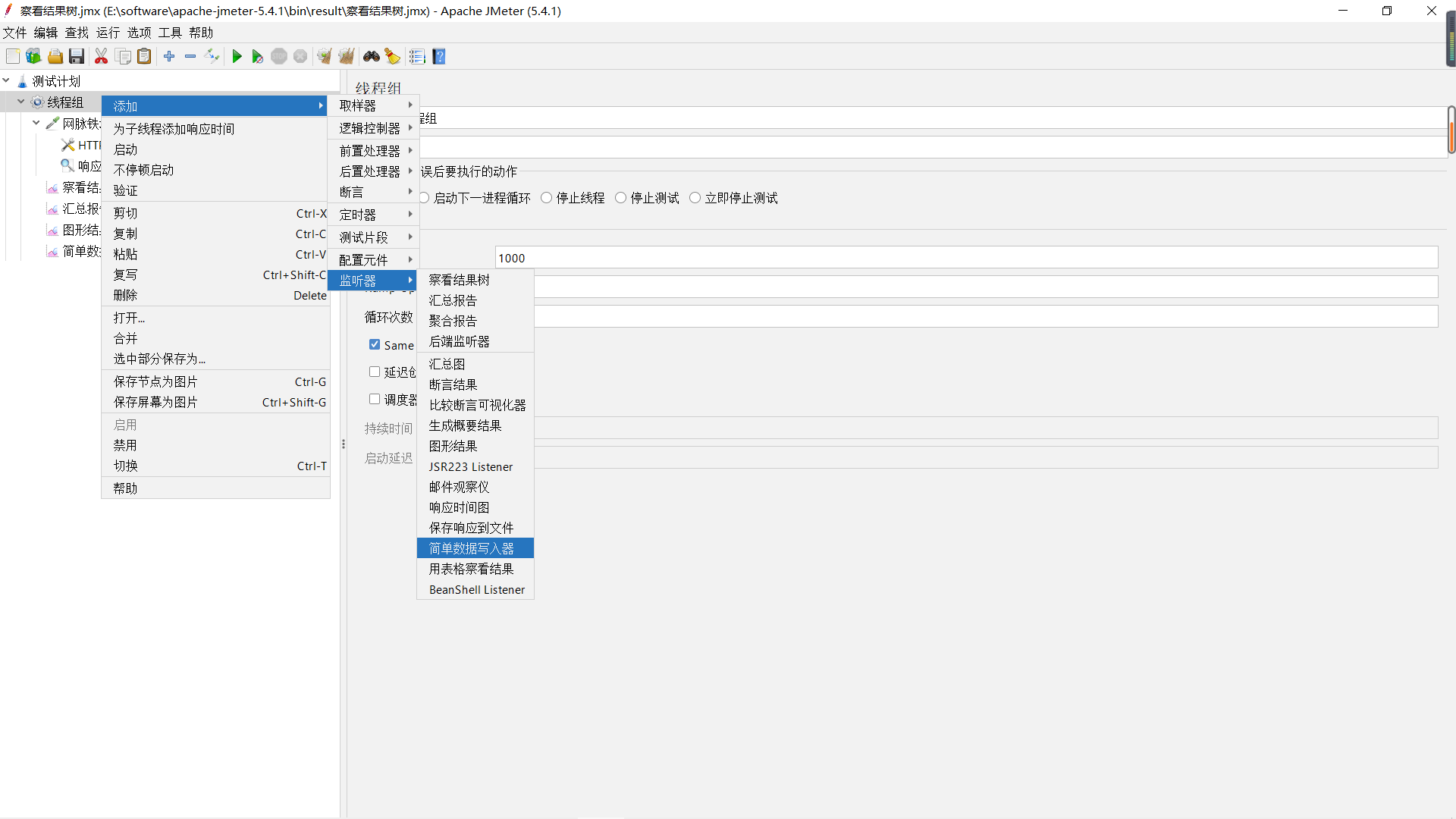Image resolution: width=1456 pixels, height=819 pixels.
Task: Open the Function helper list icon
Action: tap(417, 56)
